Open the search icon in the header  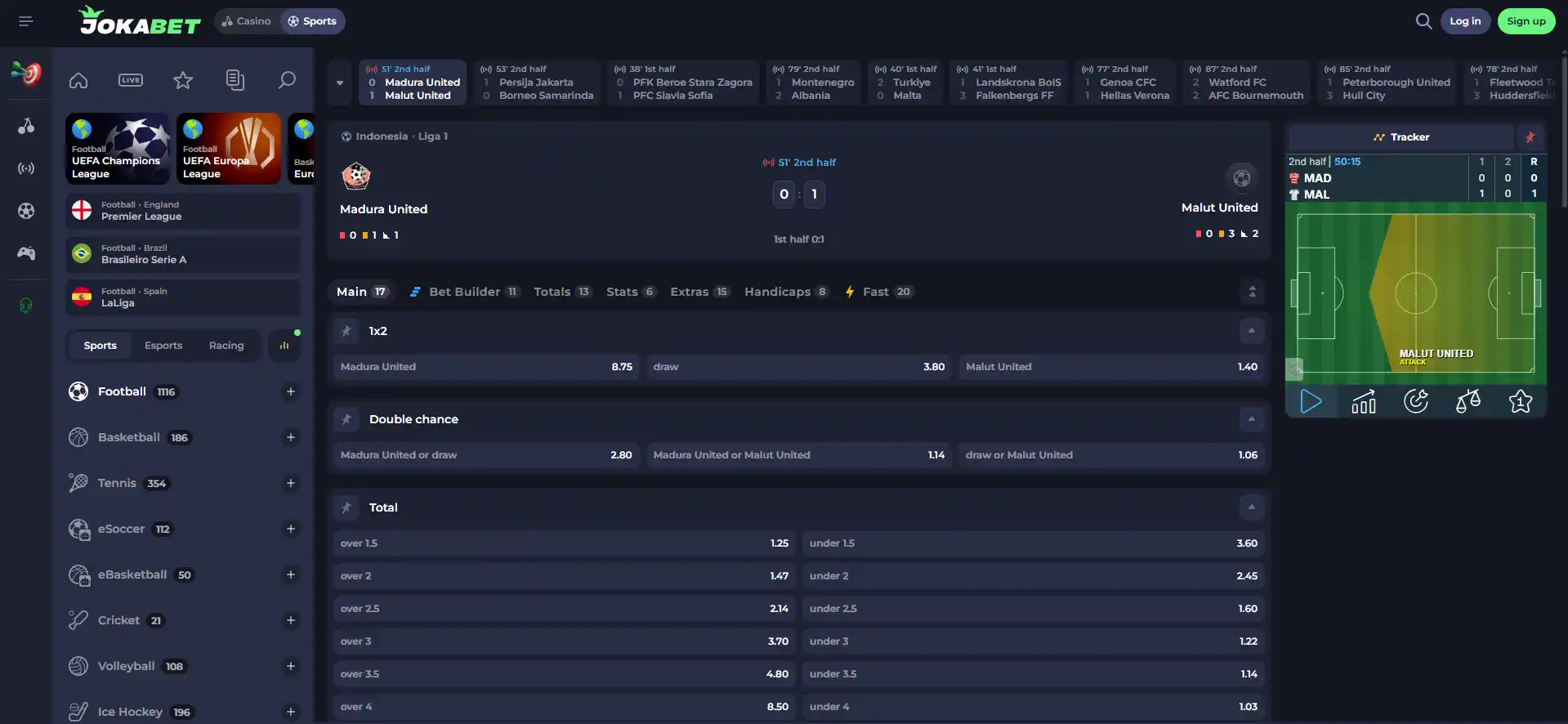point(1423,21)
